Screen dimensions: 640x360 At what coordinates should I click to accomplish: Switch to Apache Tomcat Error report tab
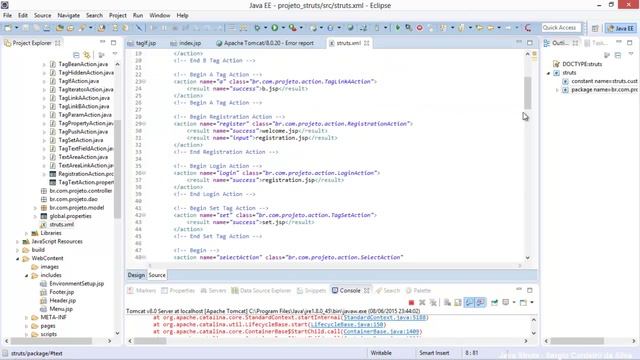[x=265, y=43]
